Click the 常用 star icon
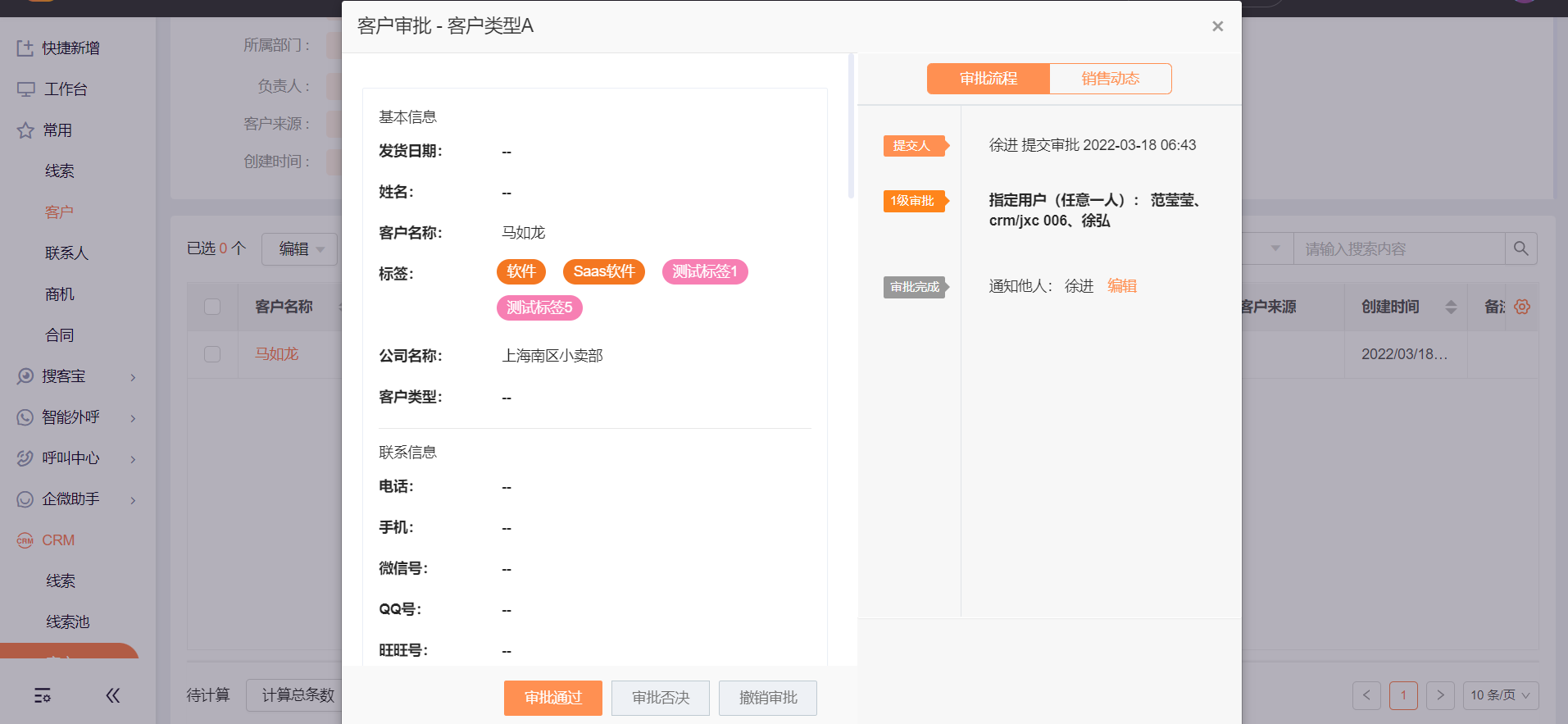The height and width of the screenshot is (724, 1568). coord(25,130)
